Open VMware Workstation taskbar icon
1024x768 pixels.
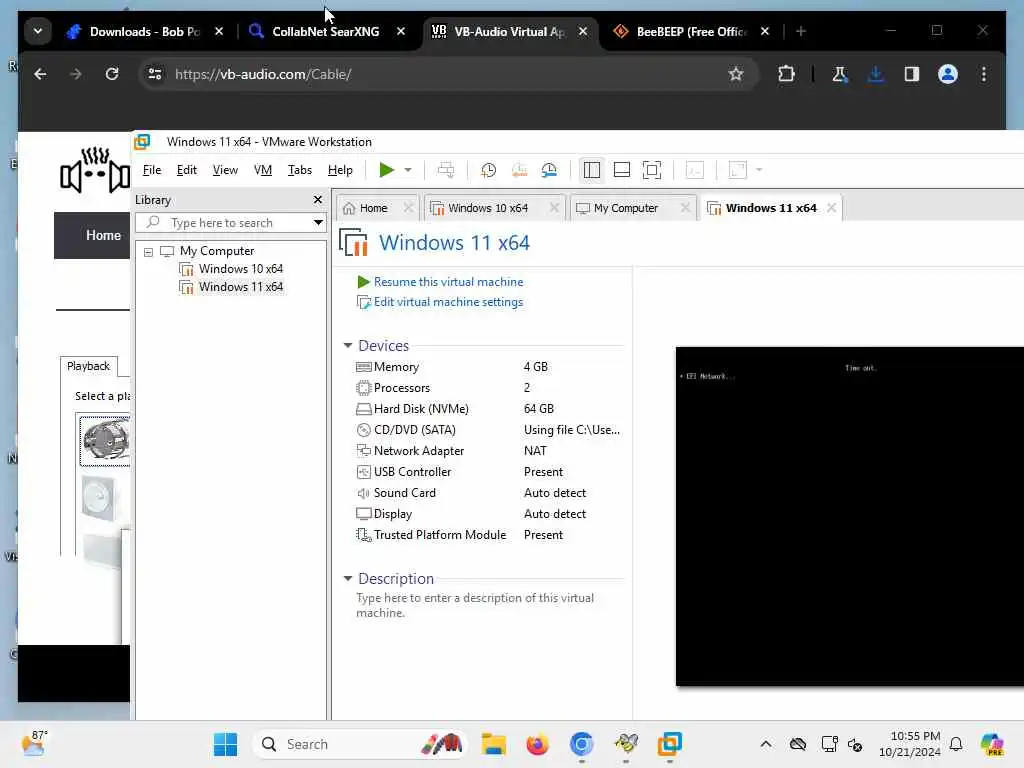click(669, 744)
